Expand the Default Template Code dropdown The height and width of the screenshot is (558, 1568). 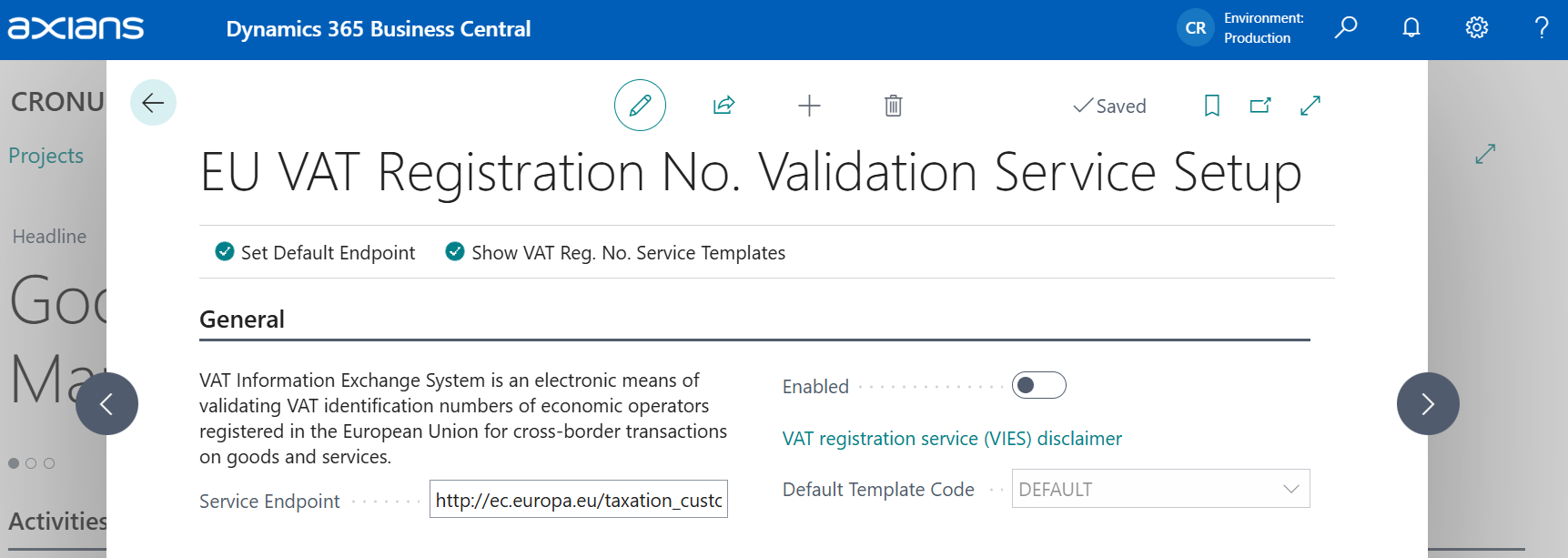pyautogui.click(x=1290, y=489)
